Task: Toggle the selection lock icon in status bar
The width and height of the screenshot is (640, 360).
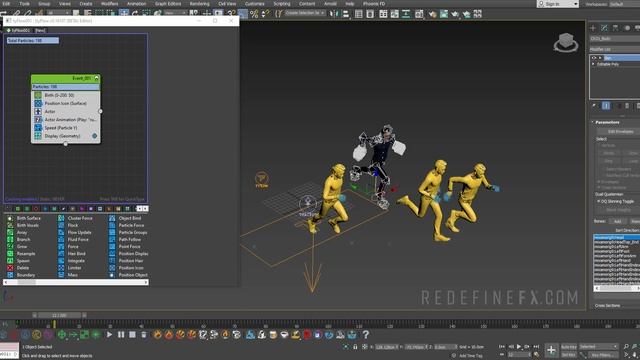Action: [x=355, y=347]
